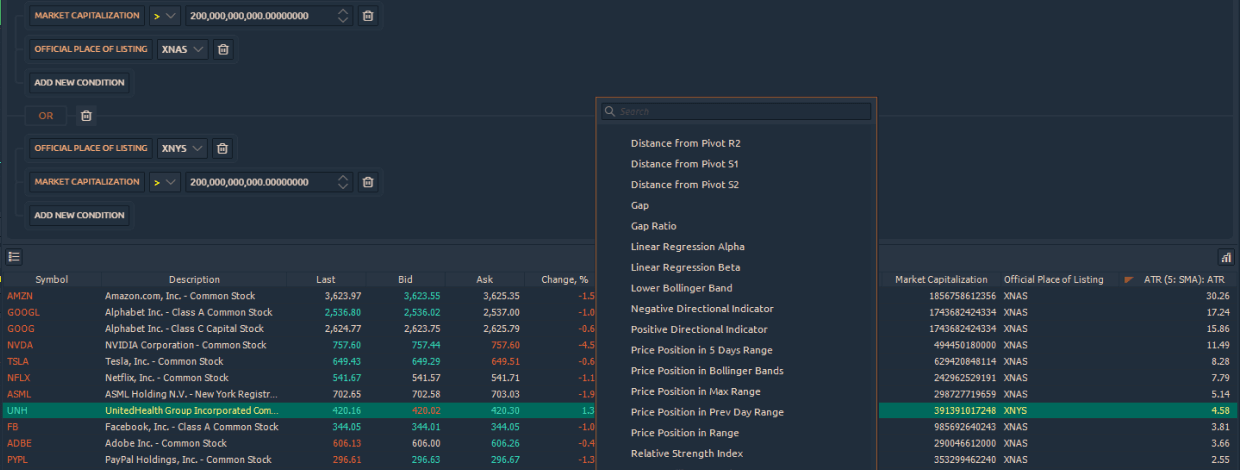Select the NFLX Netflix row
This screenshot has width=1240, height=470.
[620, 377]
